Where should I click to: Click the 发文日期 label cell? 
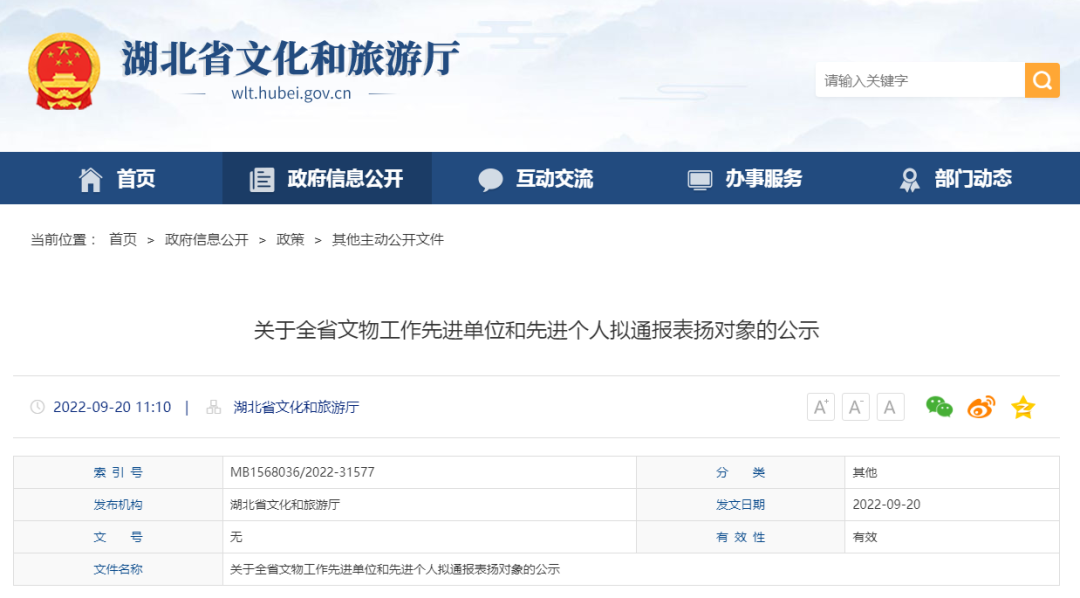point(740,504)
